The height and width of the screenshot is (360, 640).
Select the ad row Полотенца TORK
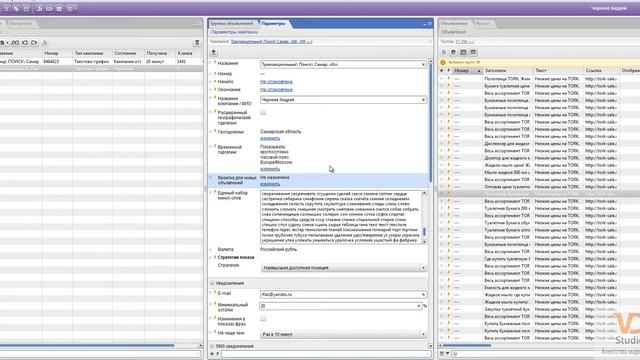539,78
